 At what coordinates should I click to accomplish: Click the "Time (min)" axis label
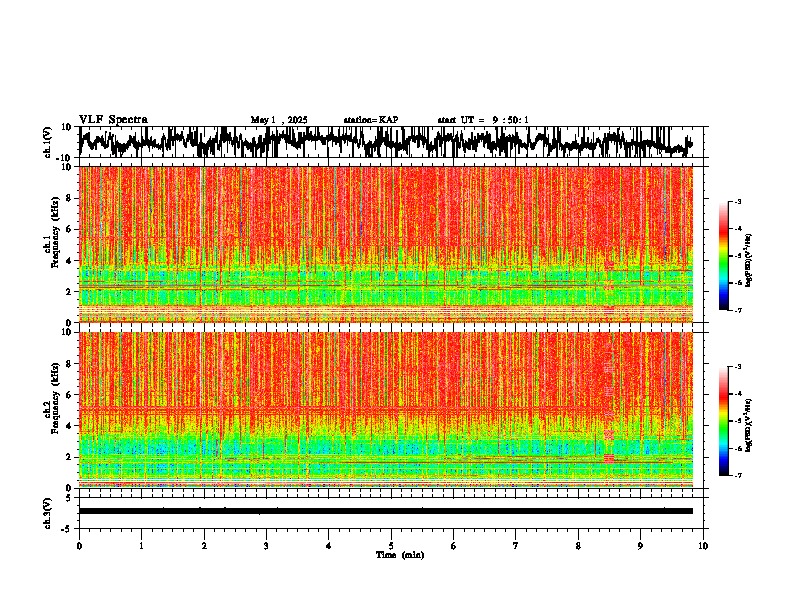(x=400, y=555)
